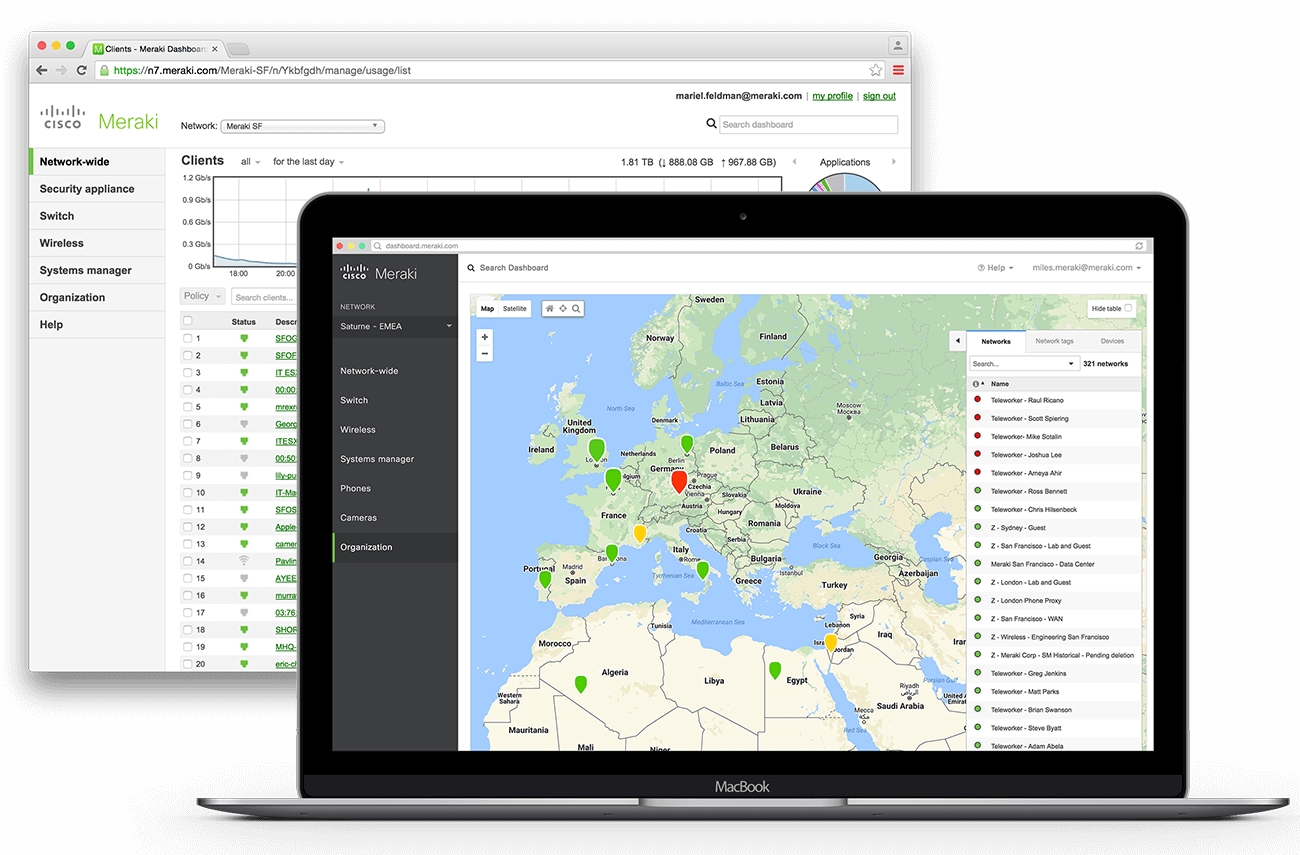Show previous chart with left arrow near Applications
Viewport: 1300px width, 855px height.
click(x=795, y=162)
